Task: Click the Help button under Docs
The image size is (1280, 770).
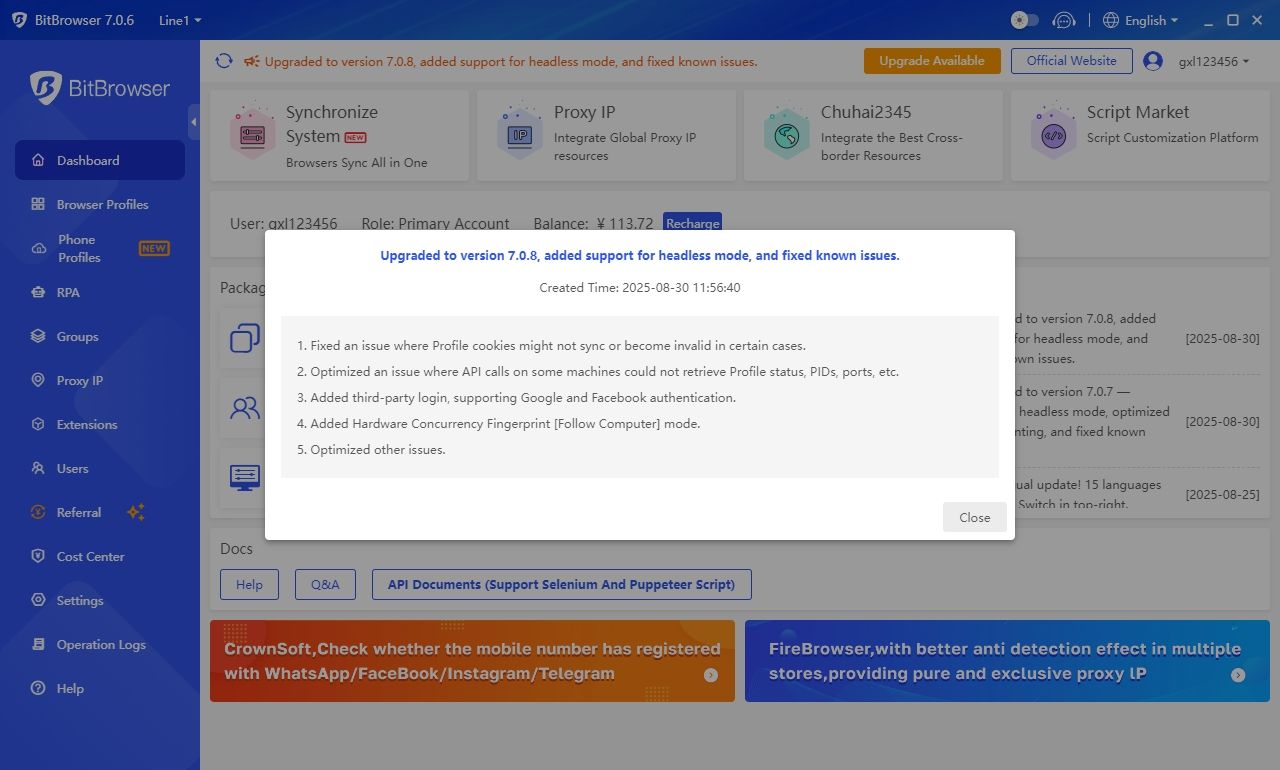Action: tap(249, 584)
